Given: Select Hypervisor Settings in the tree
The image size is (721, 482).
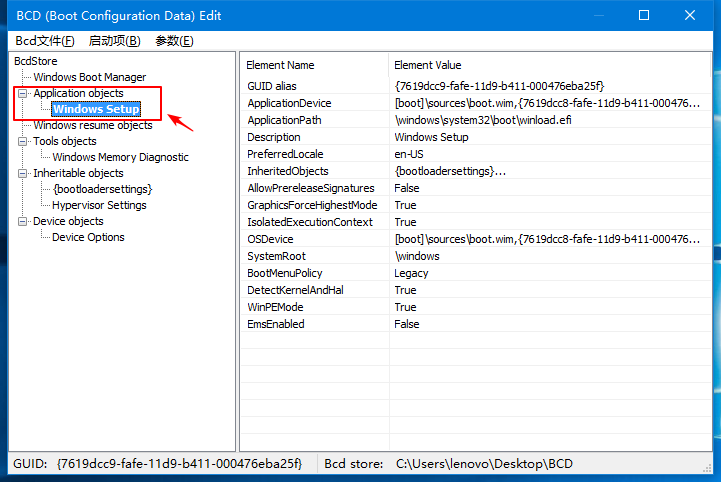Looking at the screenshot, I should coord(99,205).
